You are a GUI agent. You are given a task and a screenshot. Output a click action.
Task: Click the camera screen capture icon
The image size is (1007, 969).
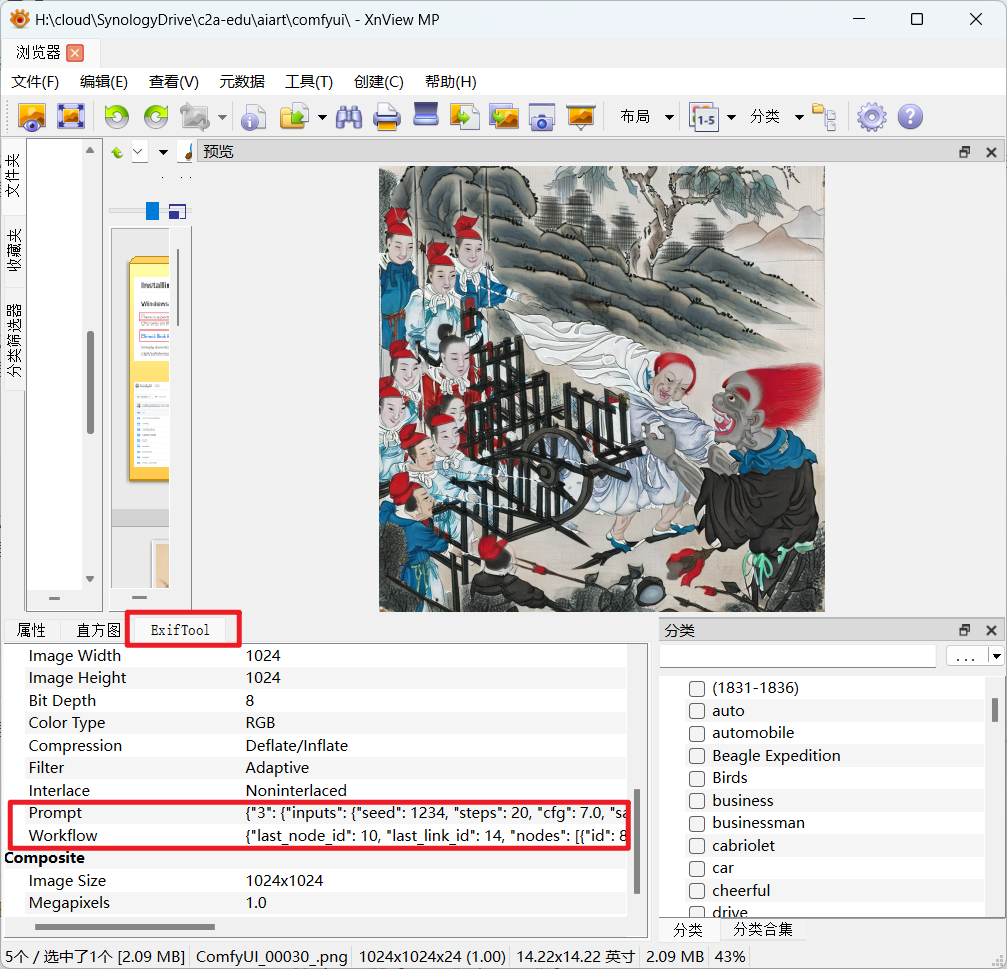[542, 117]
